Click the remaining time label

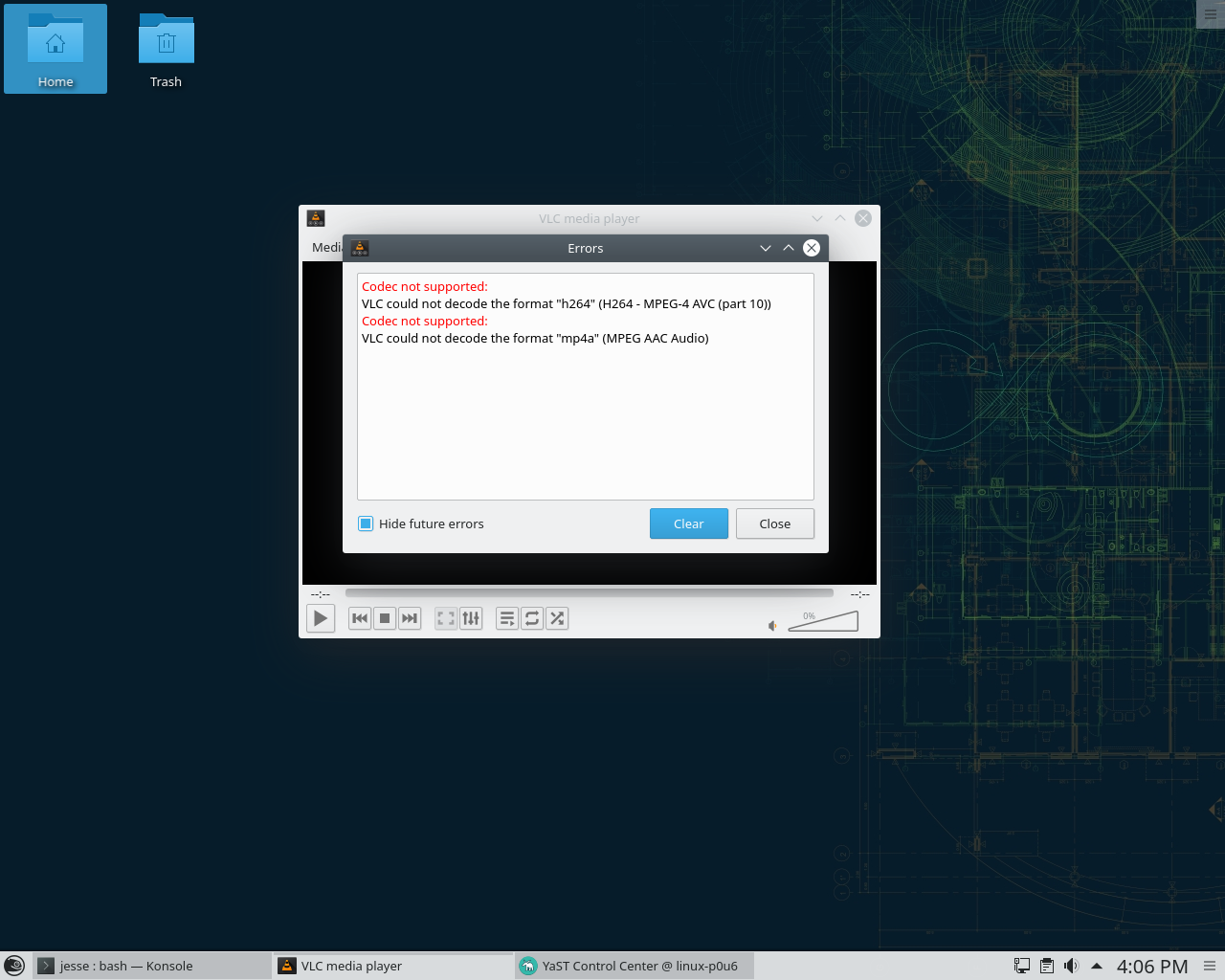(860, 594)
